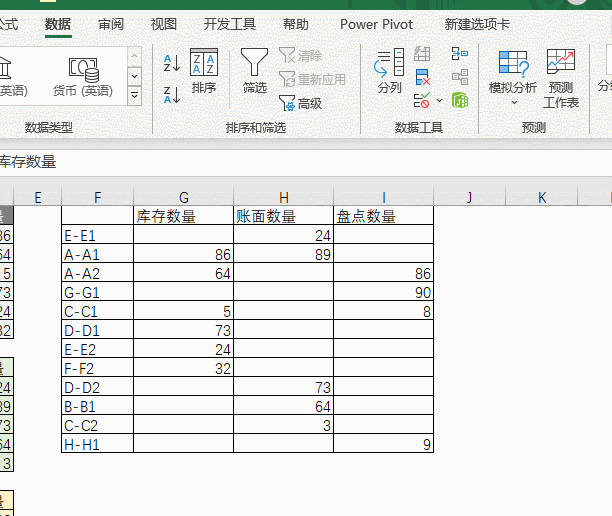Select the Currency (货币 英语) data type
Image resolution: width=612 pixels, height=516 pixels.
(x=83, y=77)
